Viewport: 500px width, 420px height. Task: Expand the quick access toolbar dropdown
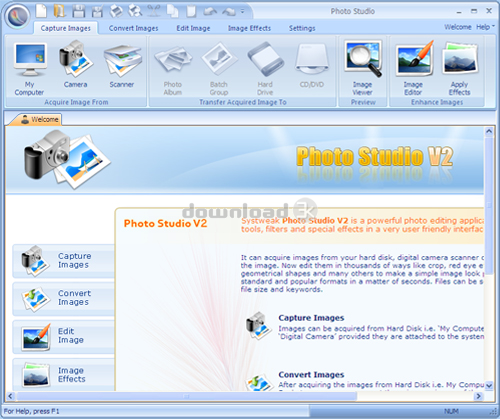tap(243, 12)
